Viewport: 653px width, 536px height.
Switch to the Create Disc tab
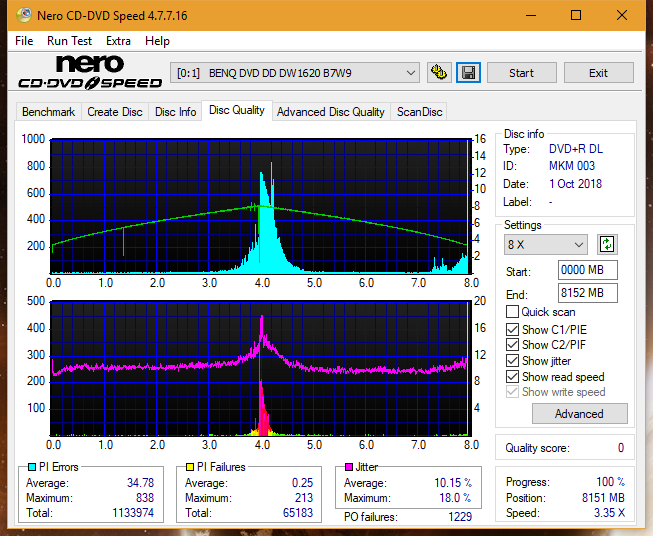pyautogui.click(x=115, y=112)
